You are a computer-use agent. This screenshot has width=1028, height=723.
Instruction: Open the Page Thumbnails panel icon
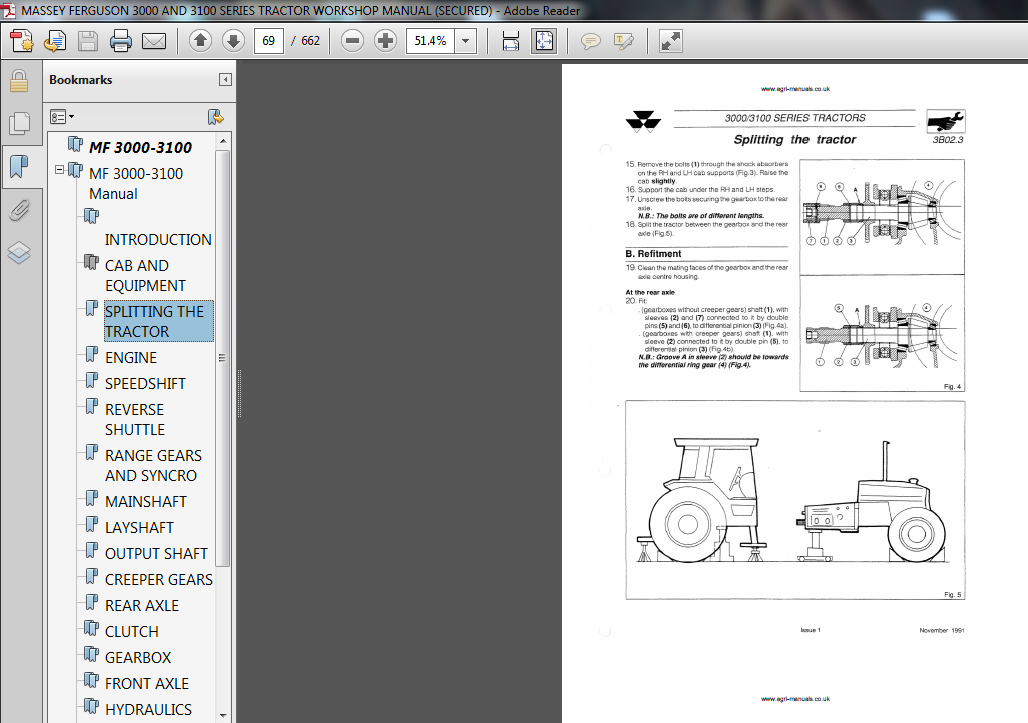(x=19, y=123)
